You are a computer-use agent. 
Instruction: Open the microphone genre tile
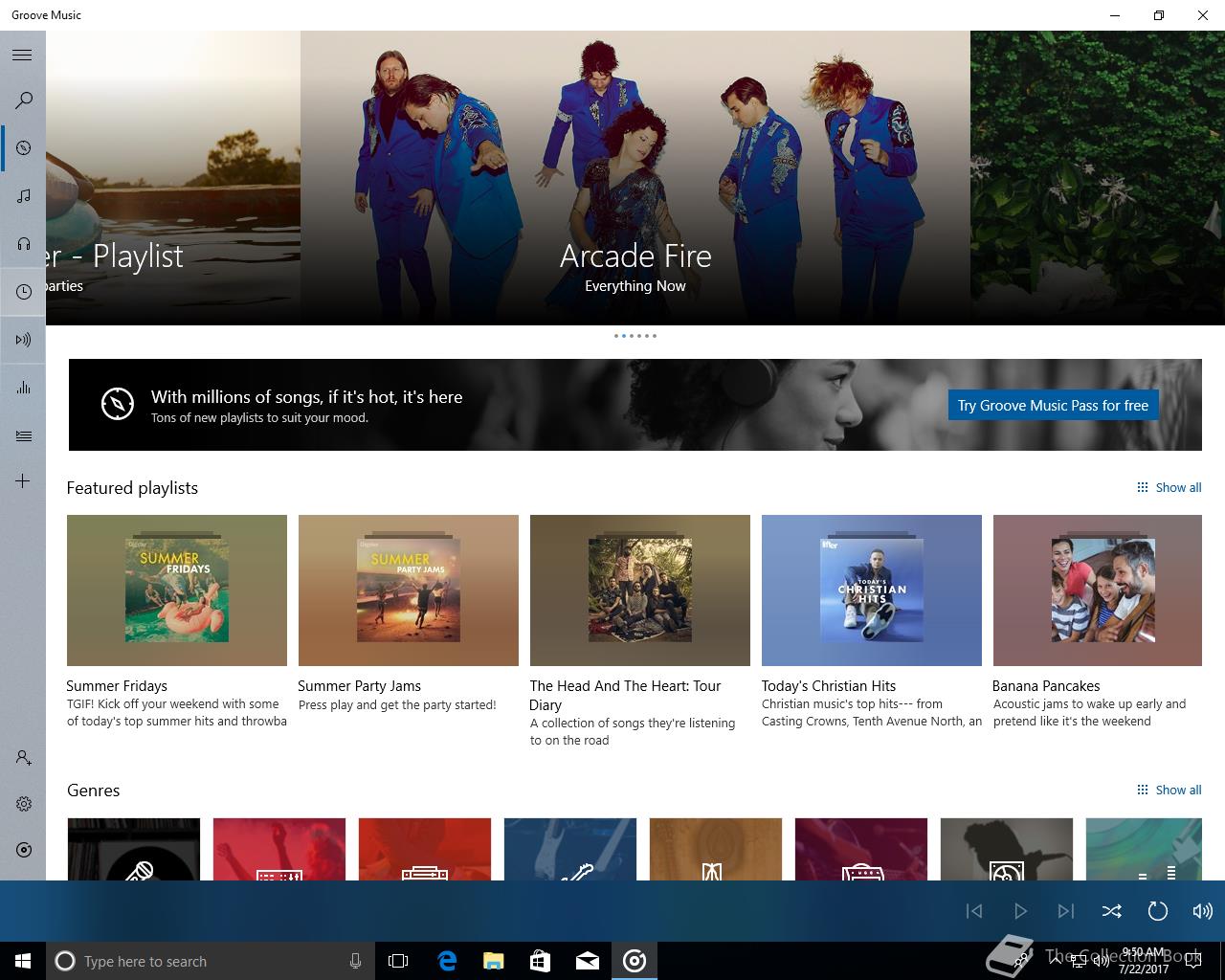click(x=134, y=849)
